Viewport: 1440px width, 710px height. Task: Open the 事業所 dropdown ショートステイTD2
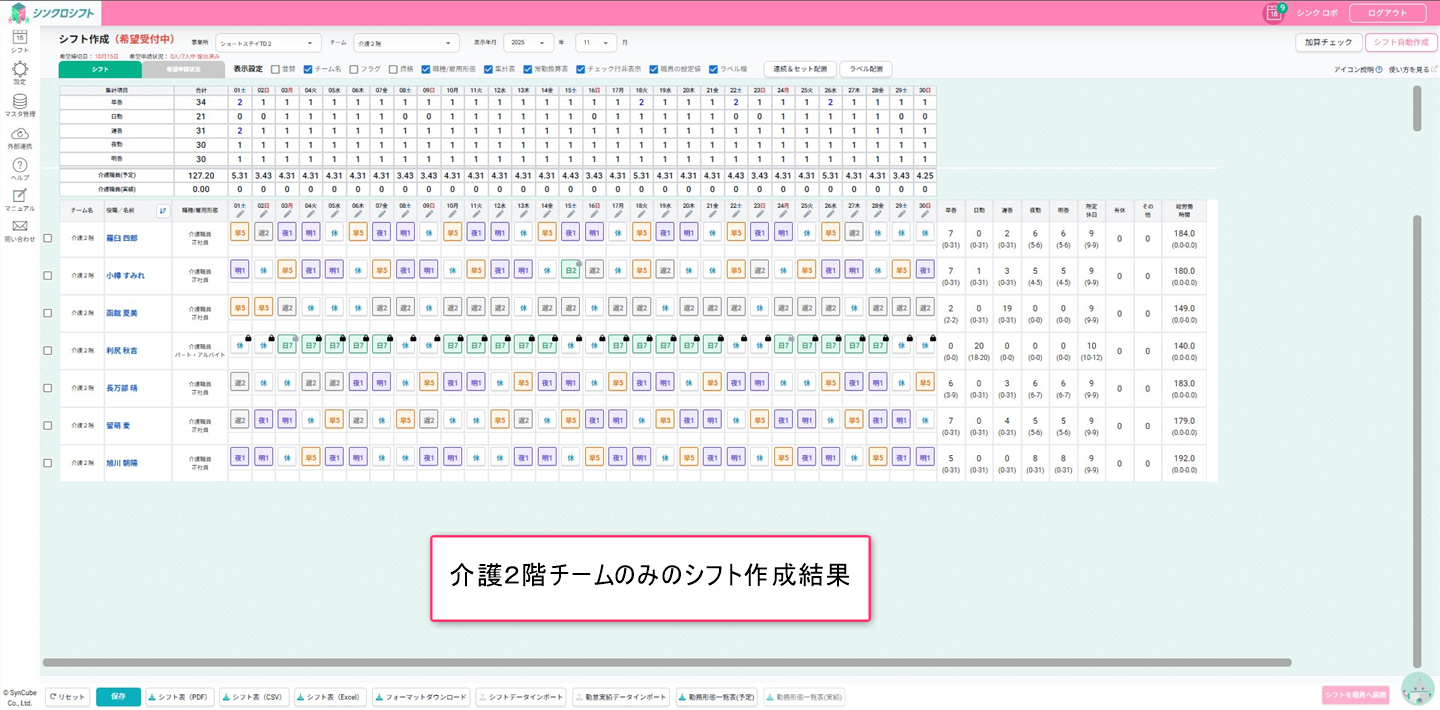(x=268, y=43)
